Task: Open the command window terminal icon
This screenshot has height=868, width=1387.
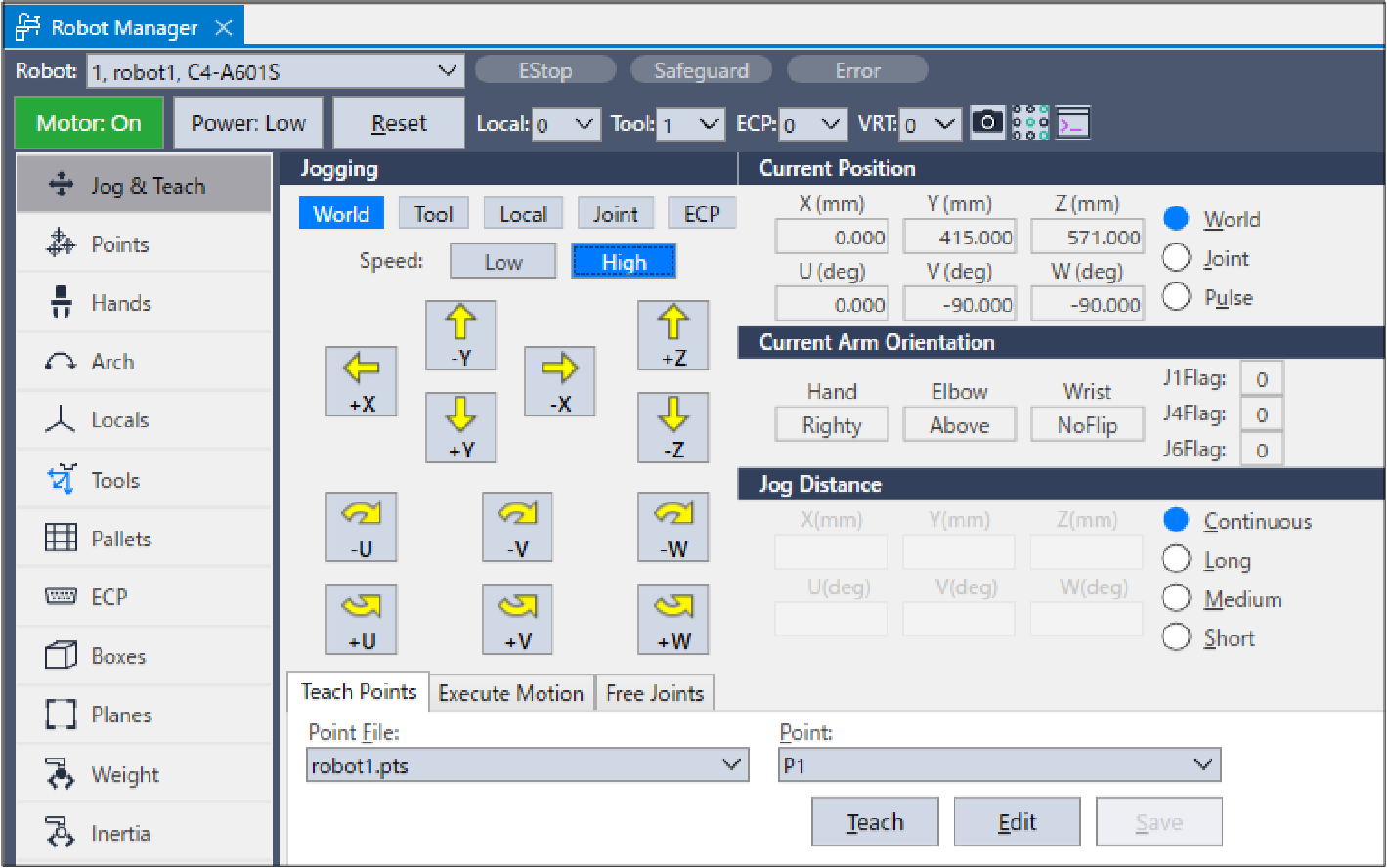Action: click(1072, 123)
